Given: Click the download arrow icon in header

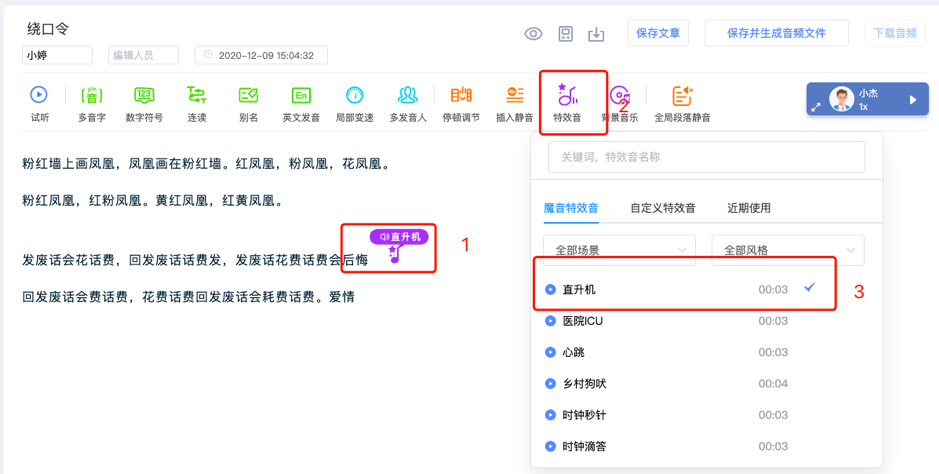Looking at the screenshot, I should (596, 34).
